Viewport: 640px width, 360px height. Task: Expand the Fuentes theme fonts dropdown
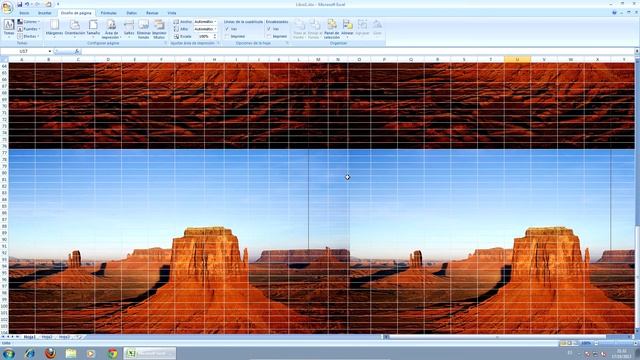click(29, 29)
